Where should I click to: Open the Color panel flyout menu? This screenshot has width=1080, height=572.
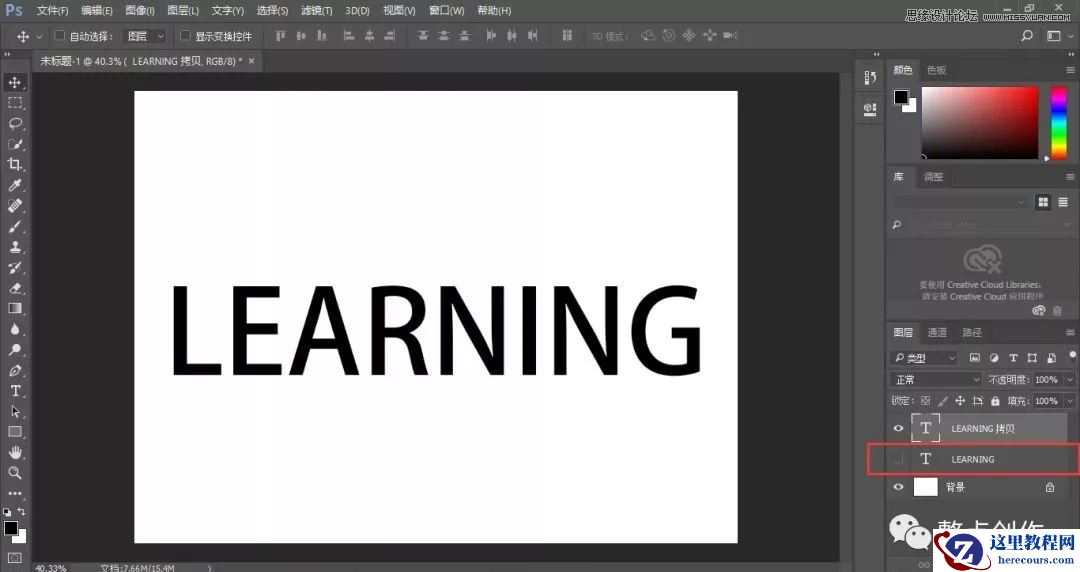1070,70
